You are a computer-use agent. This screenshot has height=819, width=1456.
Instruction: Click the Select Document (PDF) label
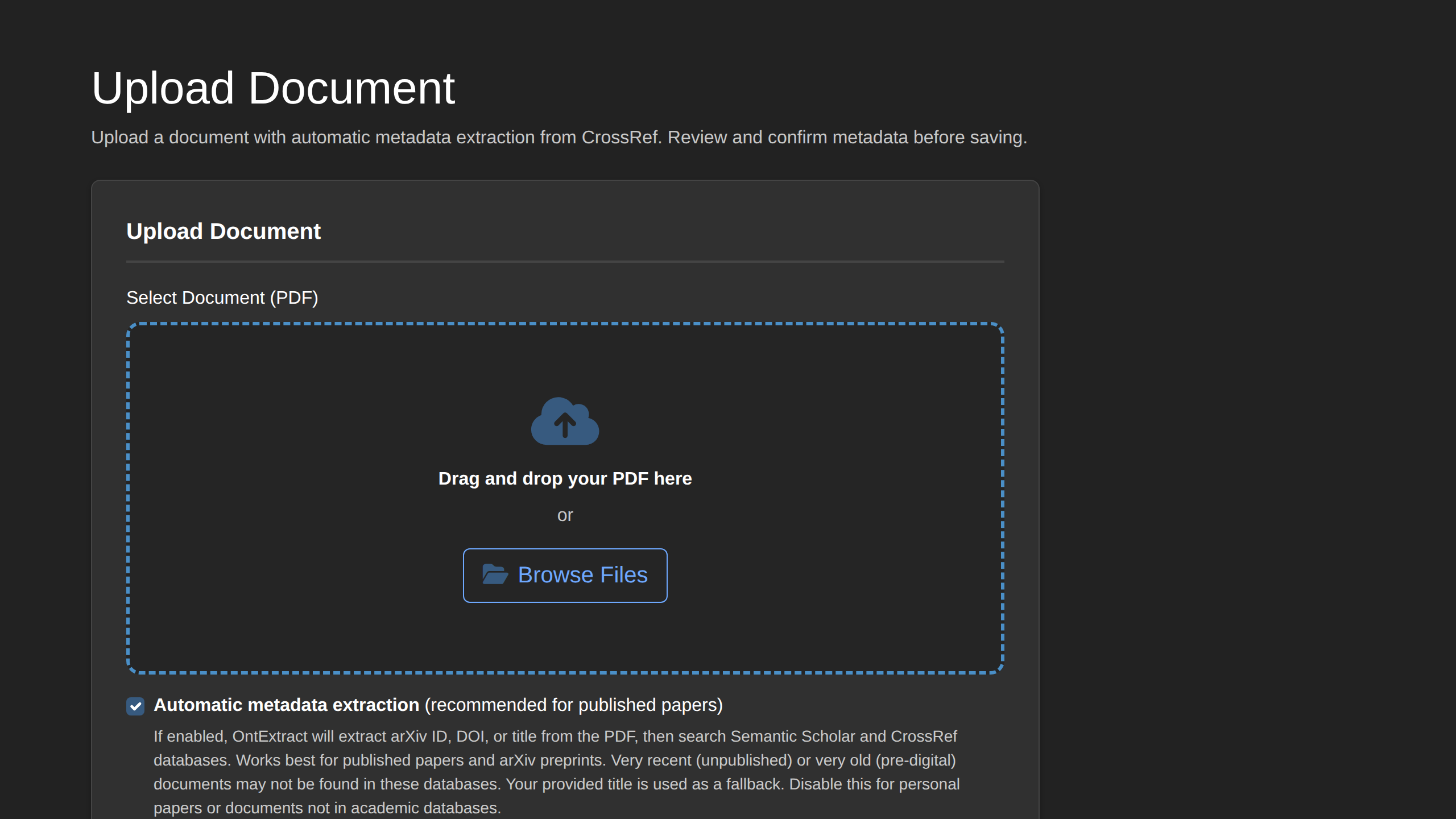(x=222, y=297)
